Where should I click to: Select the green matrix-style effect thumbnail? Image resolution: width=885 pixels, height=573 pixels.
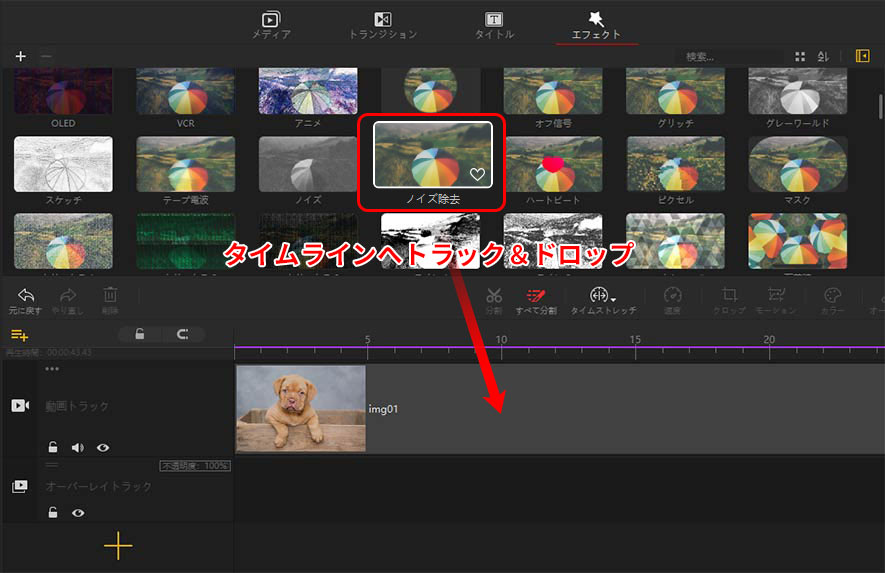(x=186, y=241)
